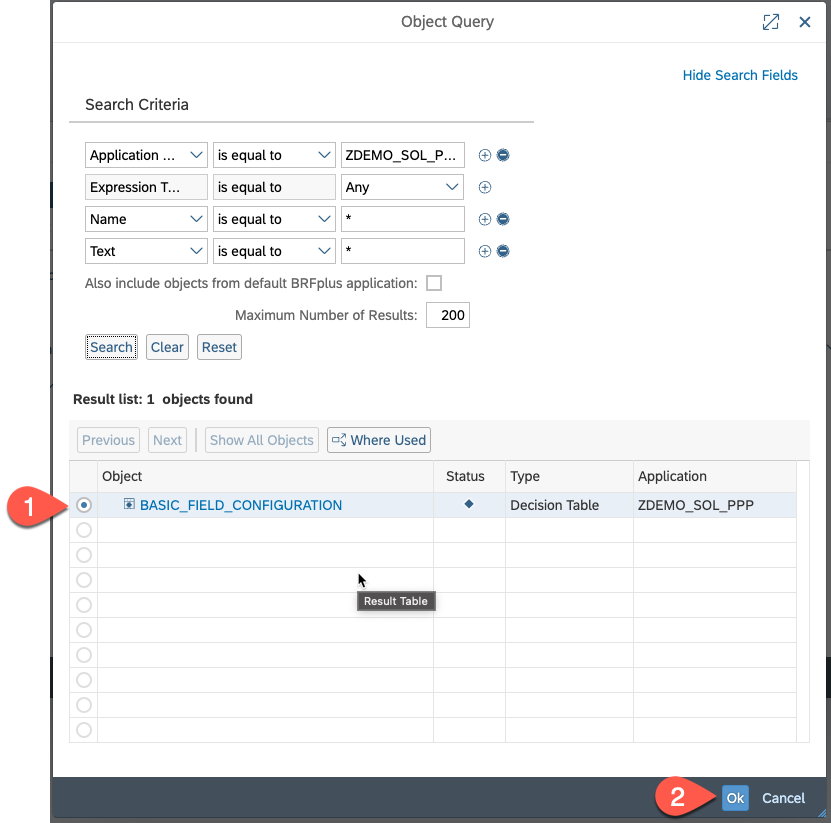831x823 pixels.
Task: Select second result row radio button
Action: click(x=84, y=530)
